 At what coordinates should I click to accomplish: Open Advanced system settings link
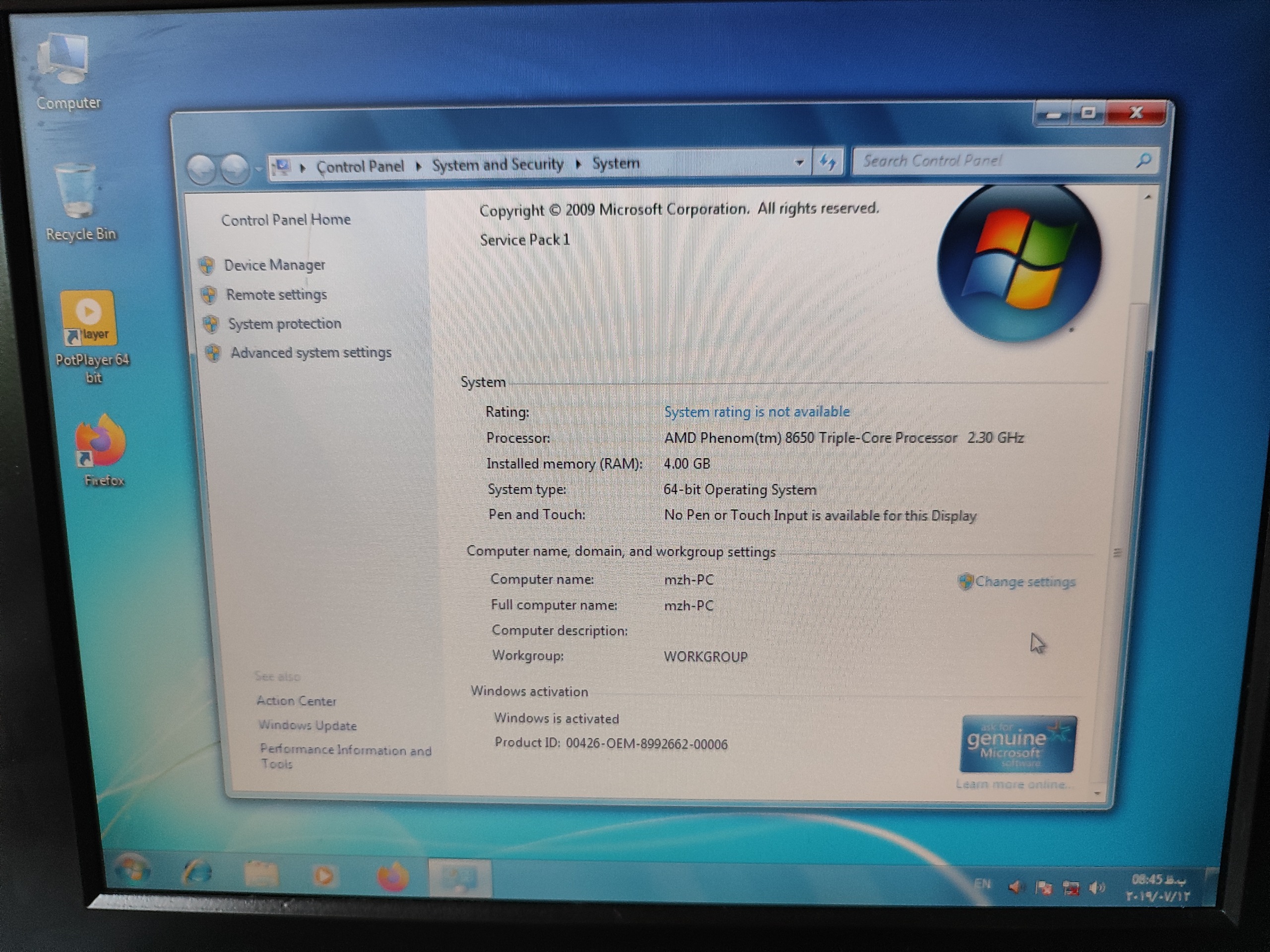pyautogui.click(x=311, y=353)
